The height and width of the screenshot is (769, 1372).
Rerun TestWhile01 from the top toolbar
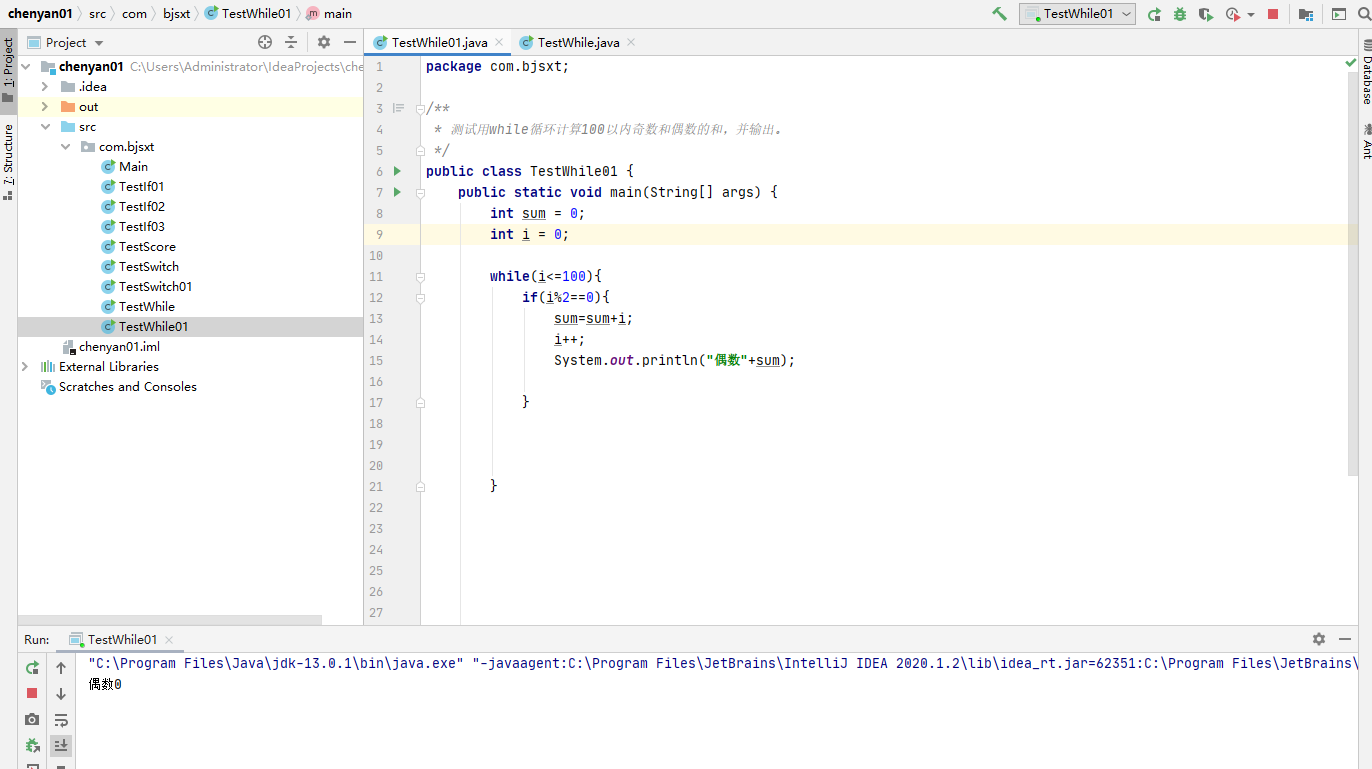(x=1154, y=14)
